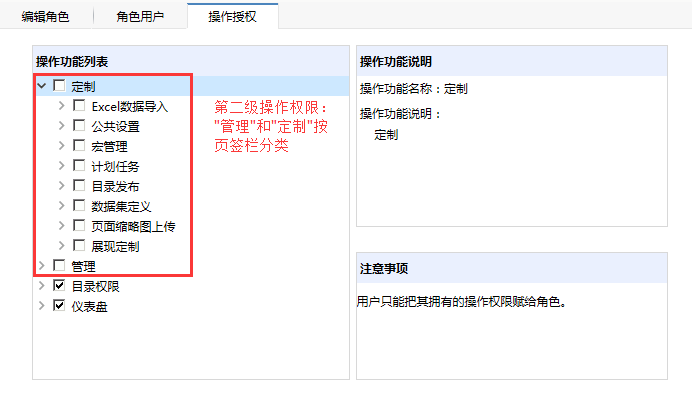Screen dimensions: 692x400
Task: Check the 管理 checkbox
Action: [59, 265]
